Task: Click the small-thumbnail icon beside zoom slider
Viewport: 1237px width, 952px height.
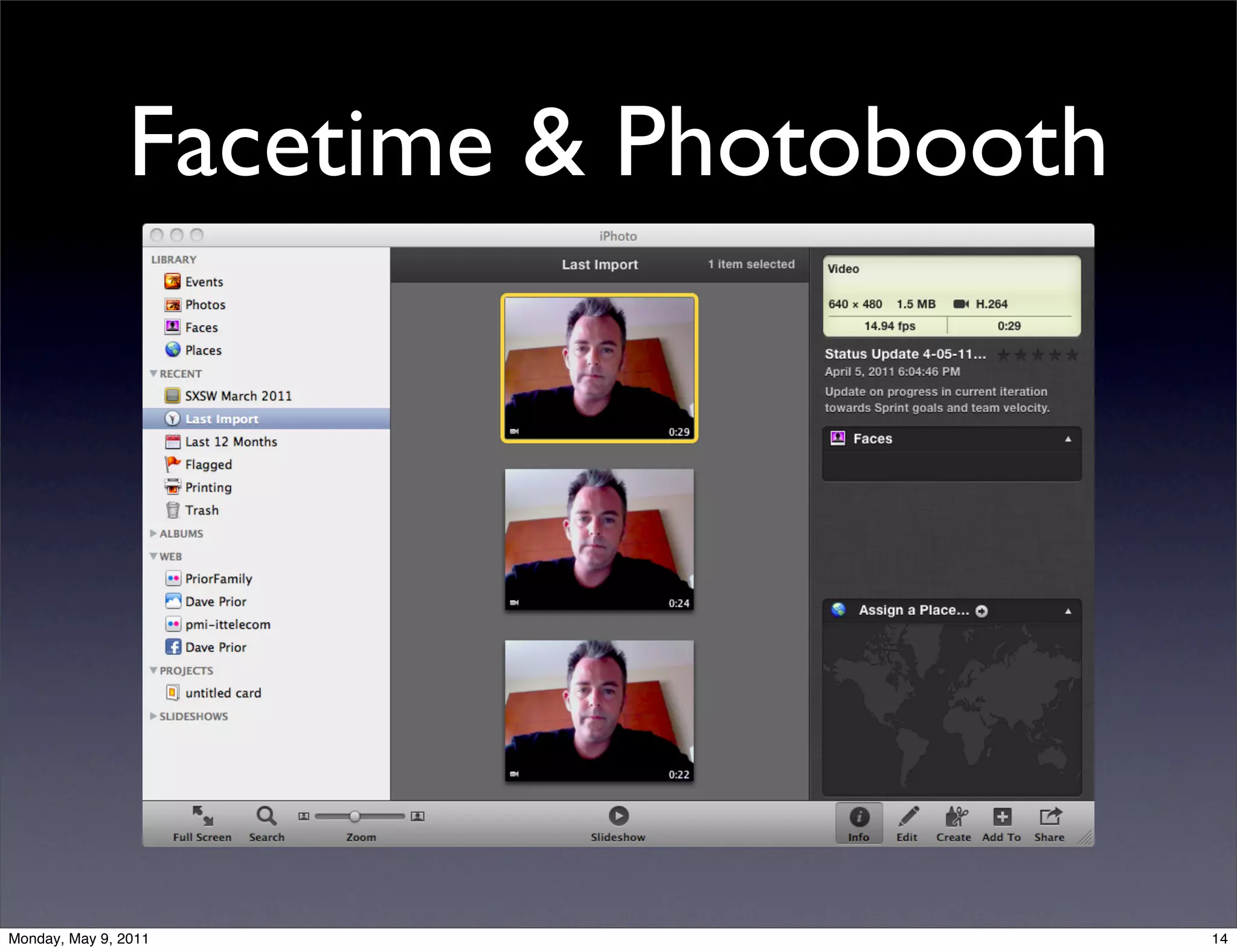Action: (x=304, y=817)
